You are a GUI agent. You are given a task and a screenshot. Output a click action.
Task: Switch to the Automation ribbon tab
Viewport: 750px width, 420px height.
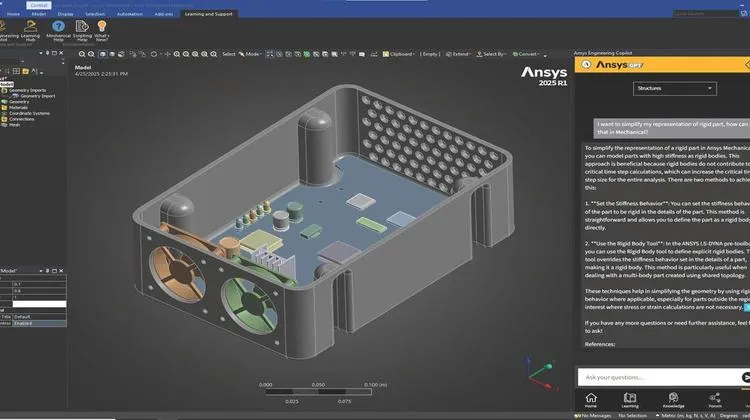[x=130, y=14]
